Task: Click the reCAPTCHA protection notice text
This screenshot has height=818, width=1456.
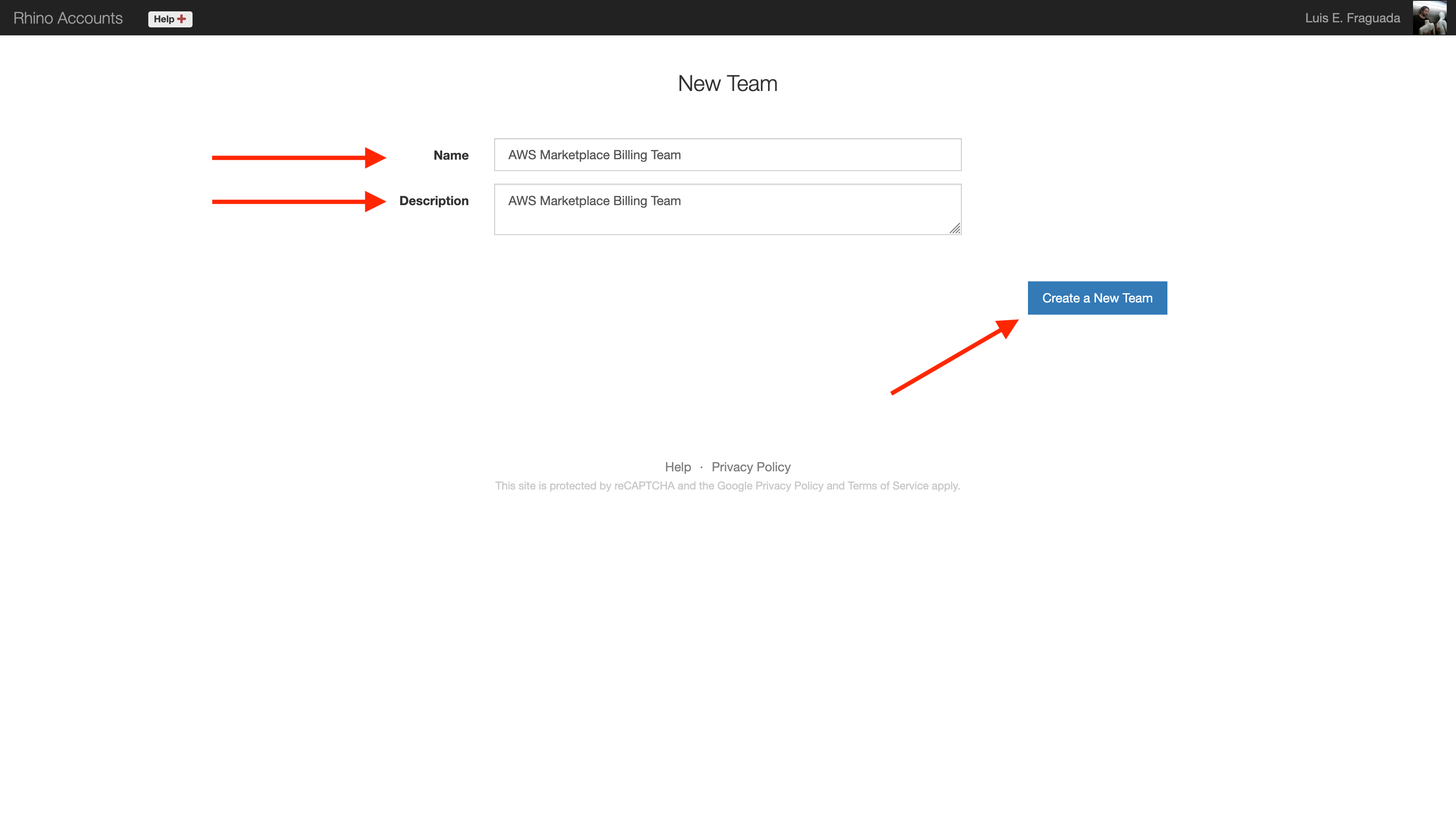Action: click(x=728, y=486)
